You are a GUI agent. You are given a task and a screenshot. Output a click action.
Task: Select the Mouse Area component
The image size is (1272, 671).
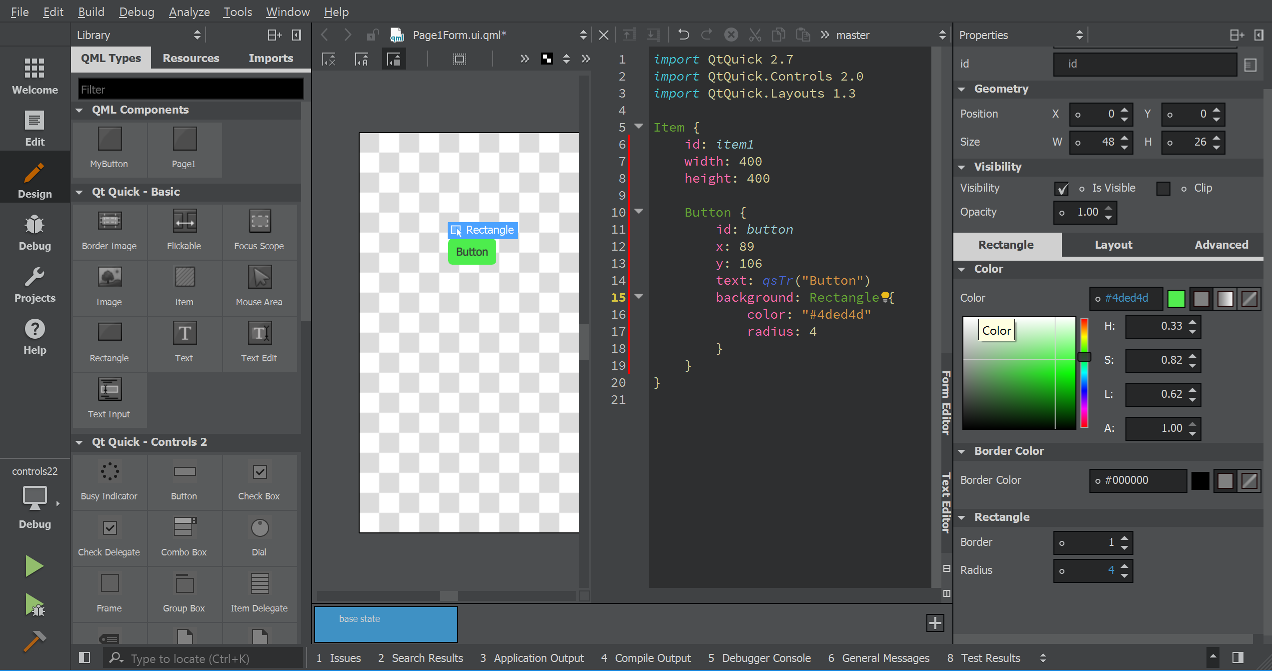coord(259,287)
